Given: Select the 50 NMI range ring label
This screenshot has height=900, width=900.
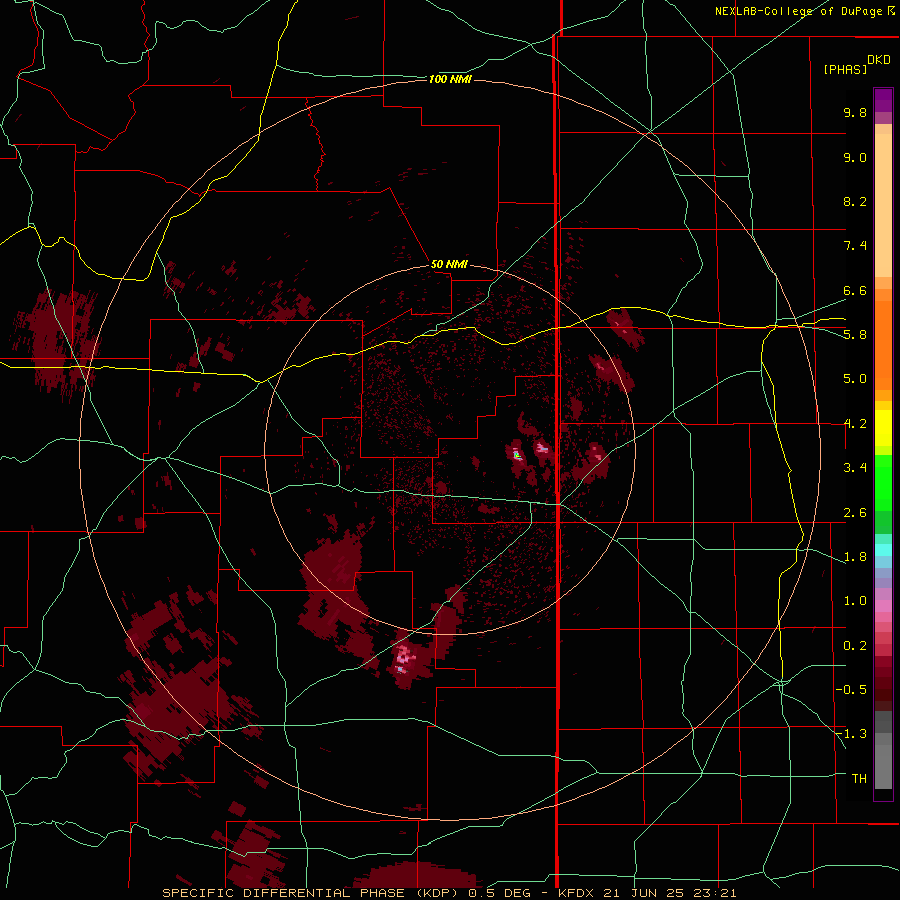Looking at the screenshot, I should click(449, 264).
